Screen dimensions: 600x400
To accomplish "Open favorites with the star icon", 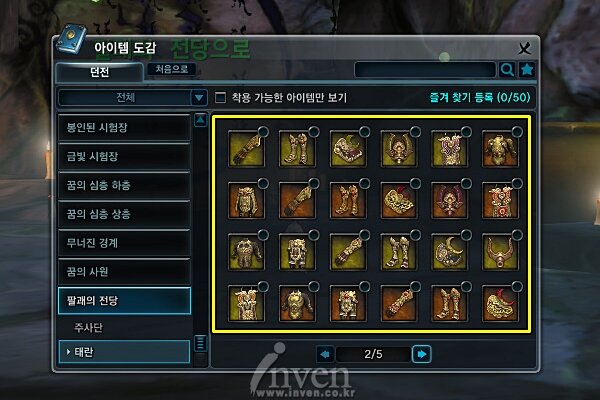I will point(527,70).
